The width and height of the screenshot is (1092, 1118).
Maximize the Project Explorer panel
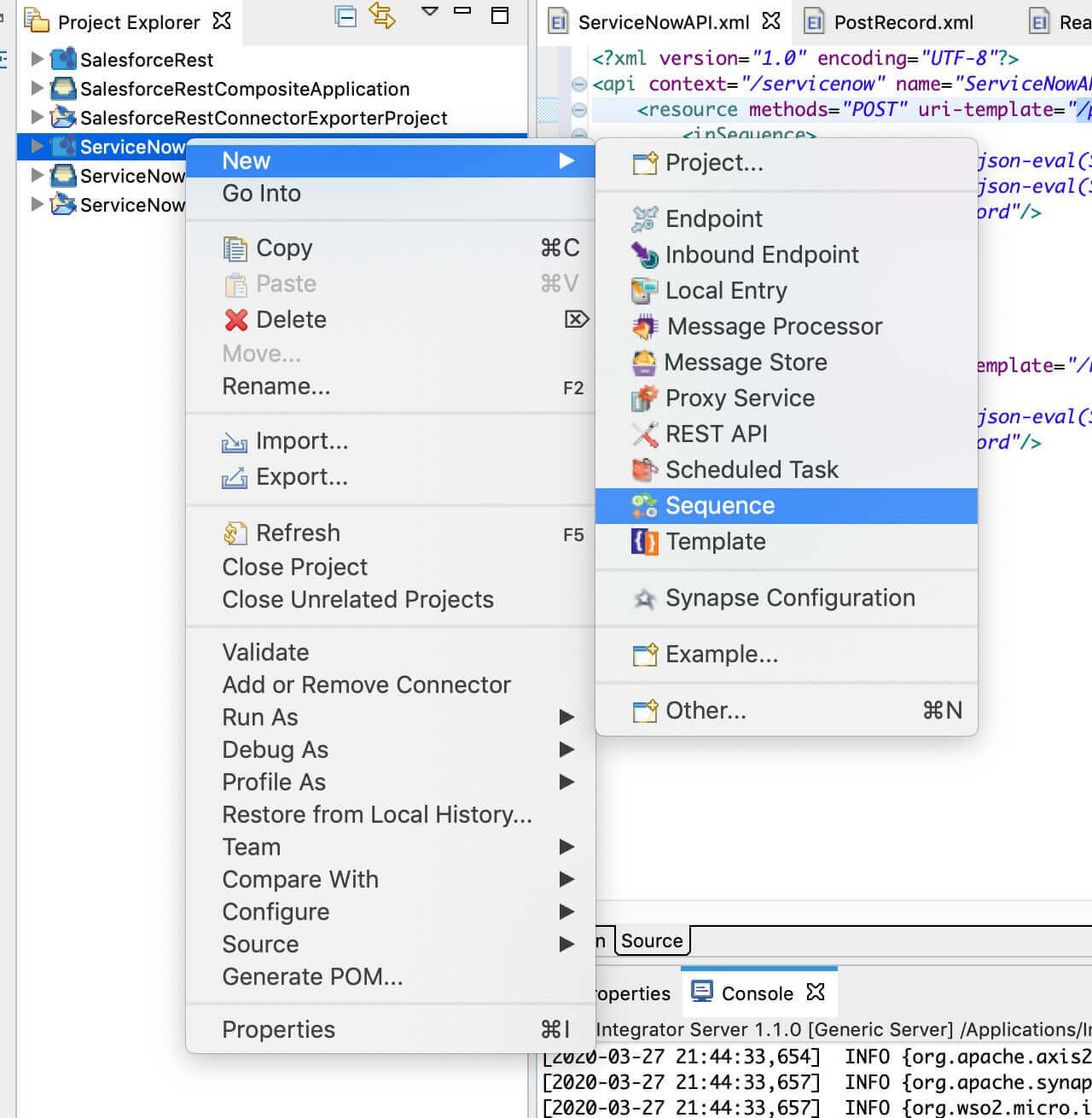501,15
